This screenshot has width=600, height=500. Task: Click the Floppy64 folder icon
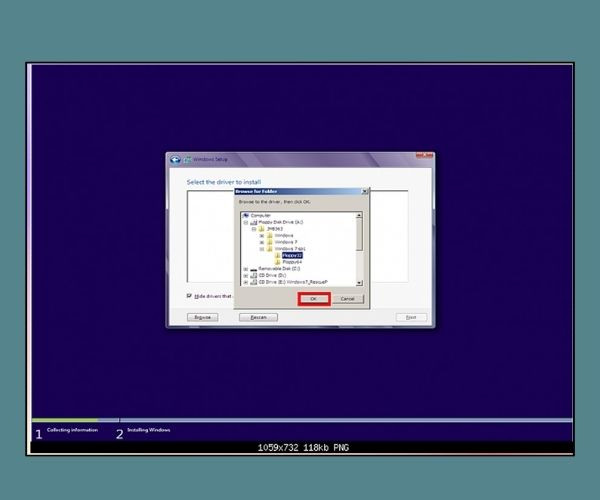point(278,262)
